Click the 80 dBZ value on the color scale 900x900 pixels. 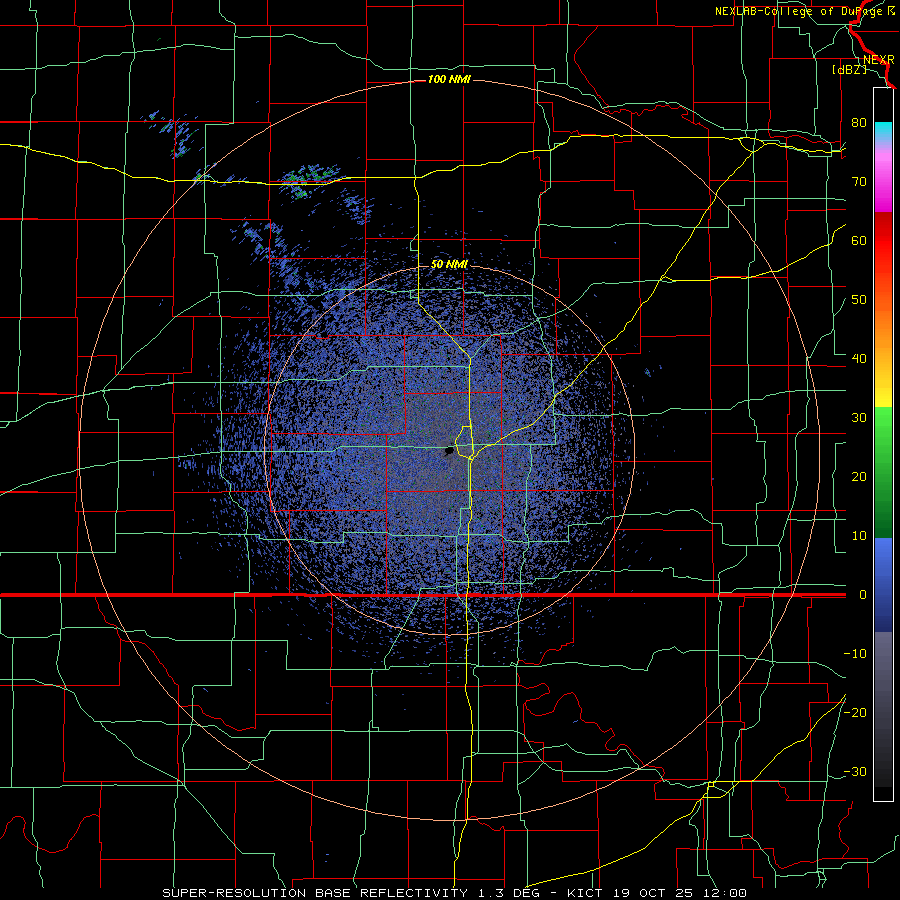point(859,123)
